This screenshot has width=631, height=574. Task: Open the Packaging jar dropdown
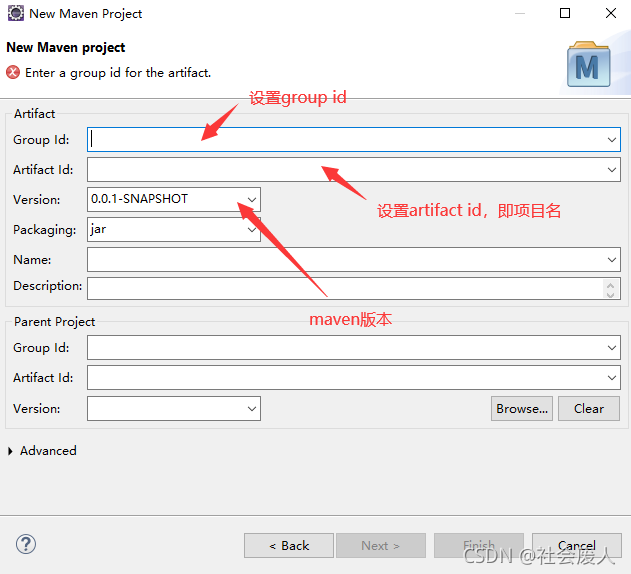tap(252, 229)
